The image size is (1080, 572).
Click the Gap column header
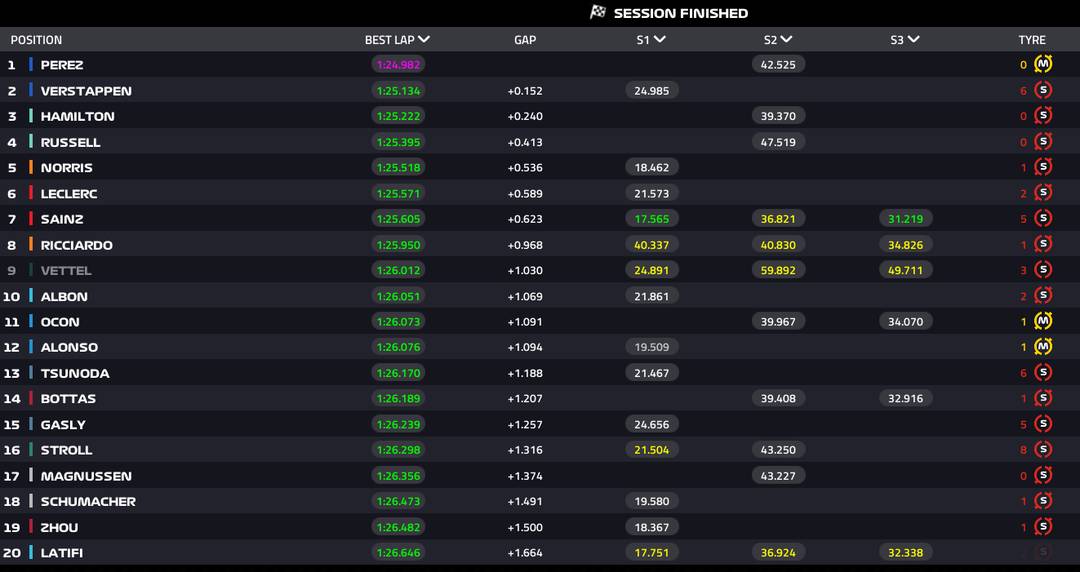coord(525,40)
